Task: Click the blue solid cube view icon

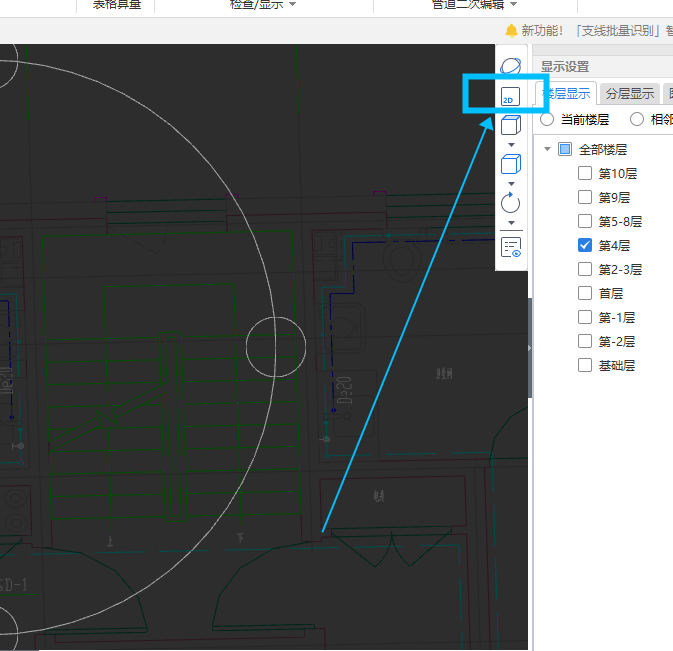Action: 511,164
